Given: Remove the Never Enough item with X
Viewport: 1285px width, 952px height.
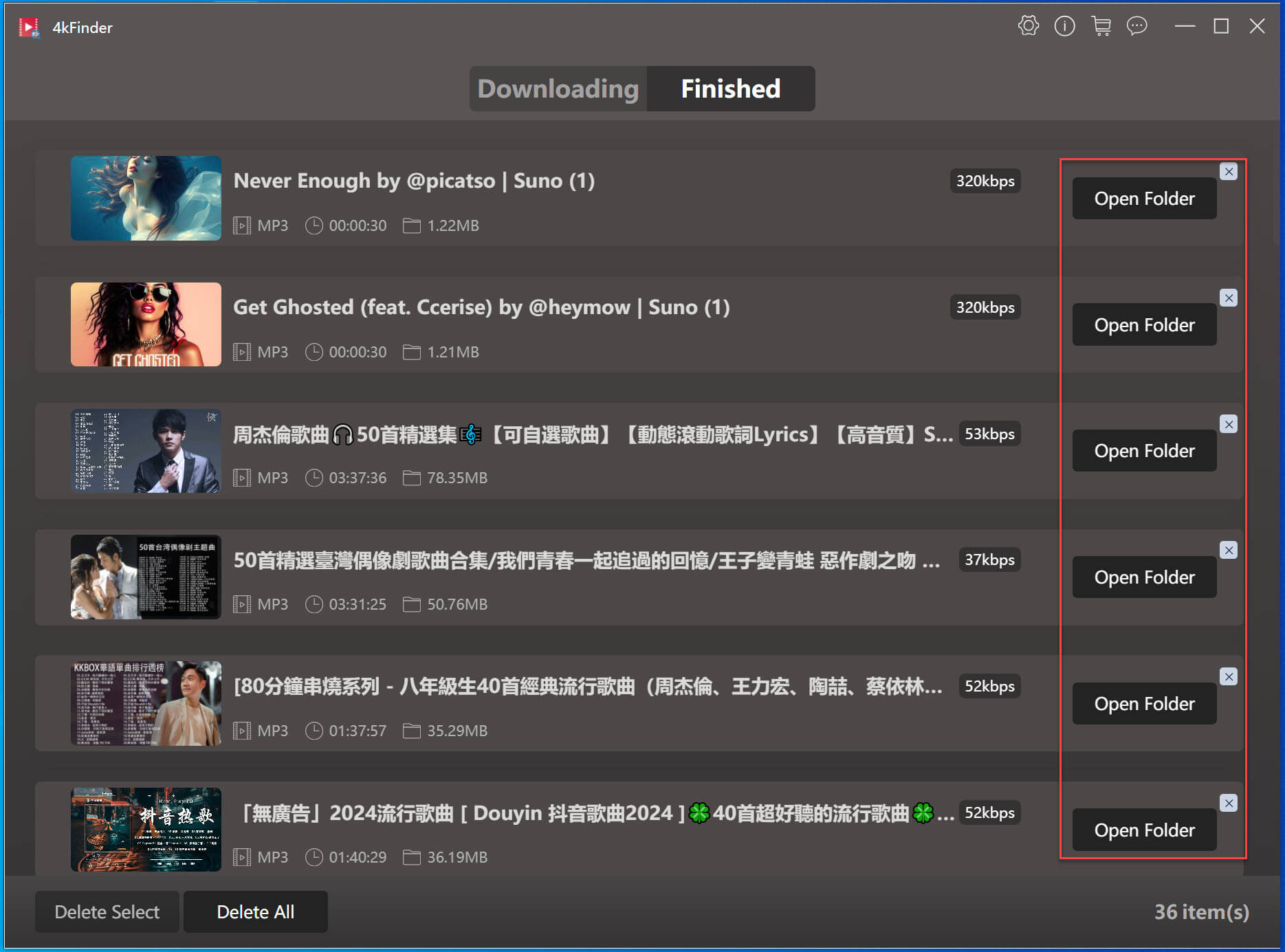Looking at the screenshot, I should [x=1228, y=172].
